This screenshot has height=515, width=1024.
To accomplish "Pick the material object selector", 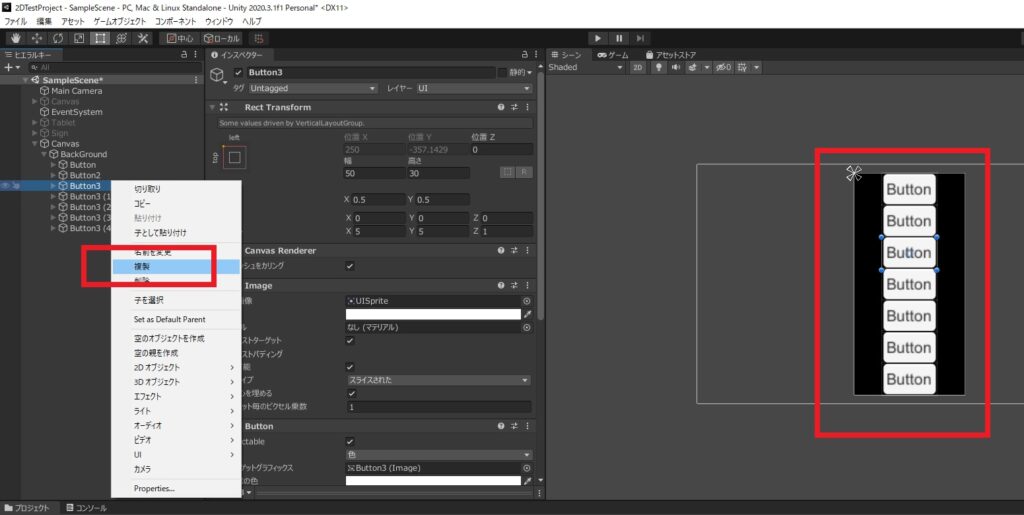I will 526,327.
